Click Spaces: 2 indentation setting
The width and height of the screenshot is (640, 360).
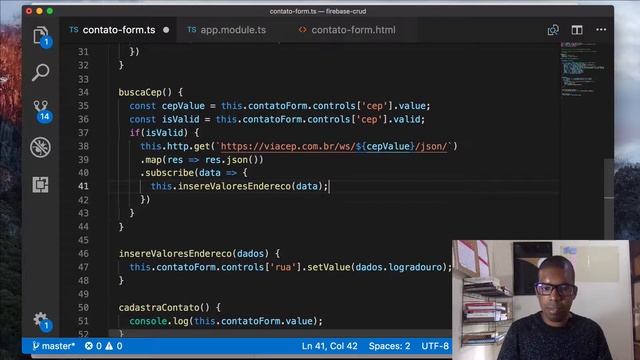coord(389,346)
